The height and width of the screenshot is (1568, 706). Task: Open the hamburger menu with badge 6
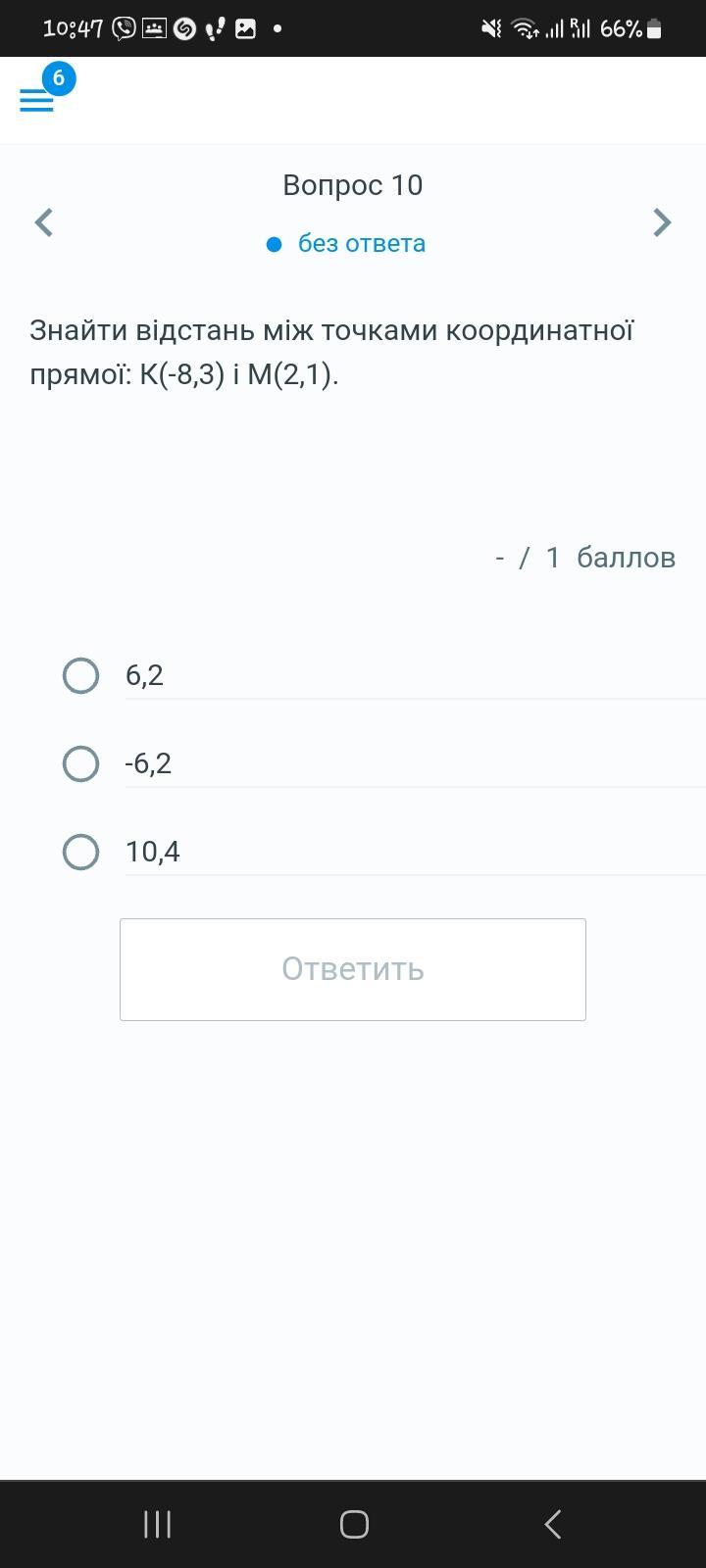[36, 100]
